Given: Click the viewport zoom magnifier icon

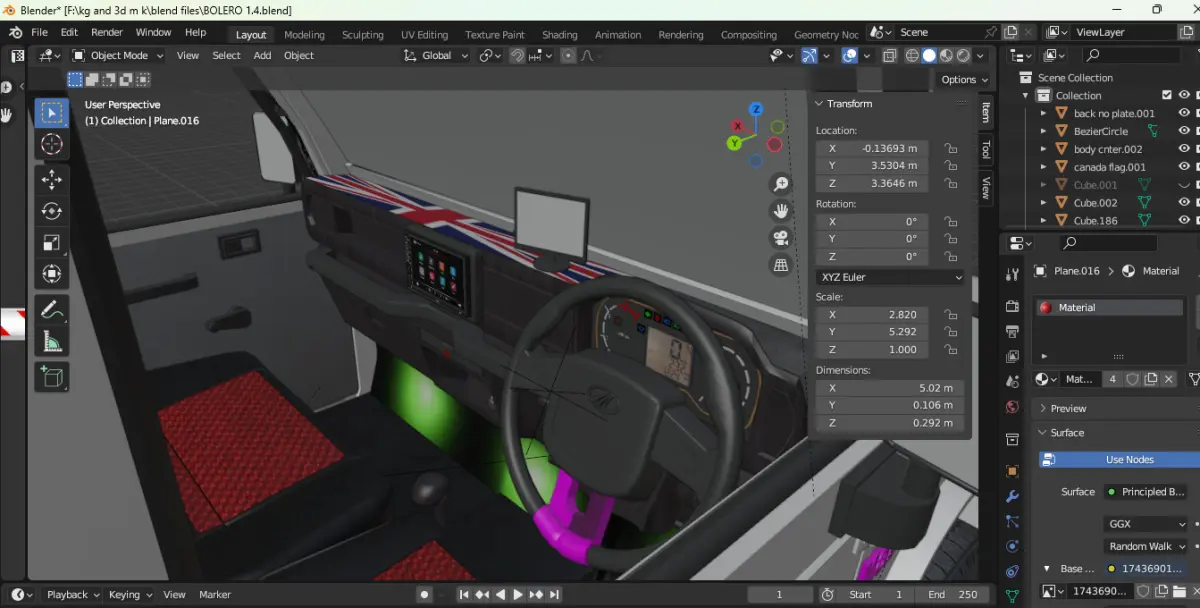Looking at the screenshot, I should point(781,184).
